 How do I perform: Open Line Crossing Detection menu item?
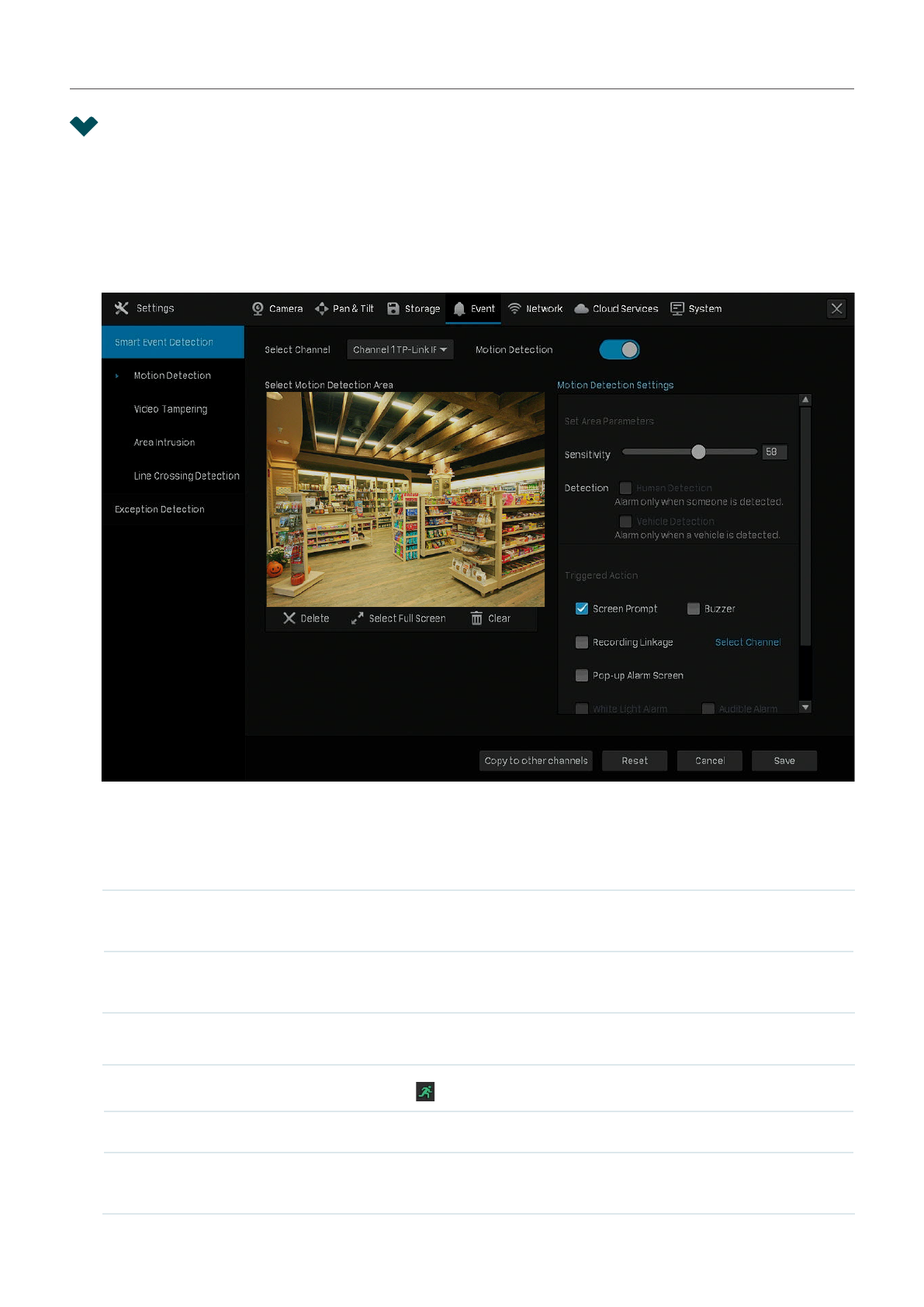(x=186, y=477)
